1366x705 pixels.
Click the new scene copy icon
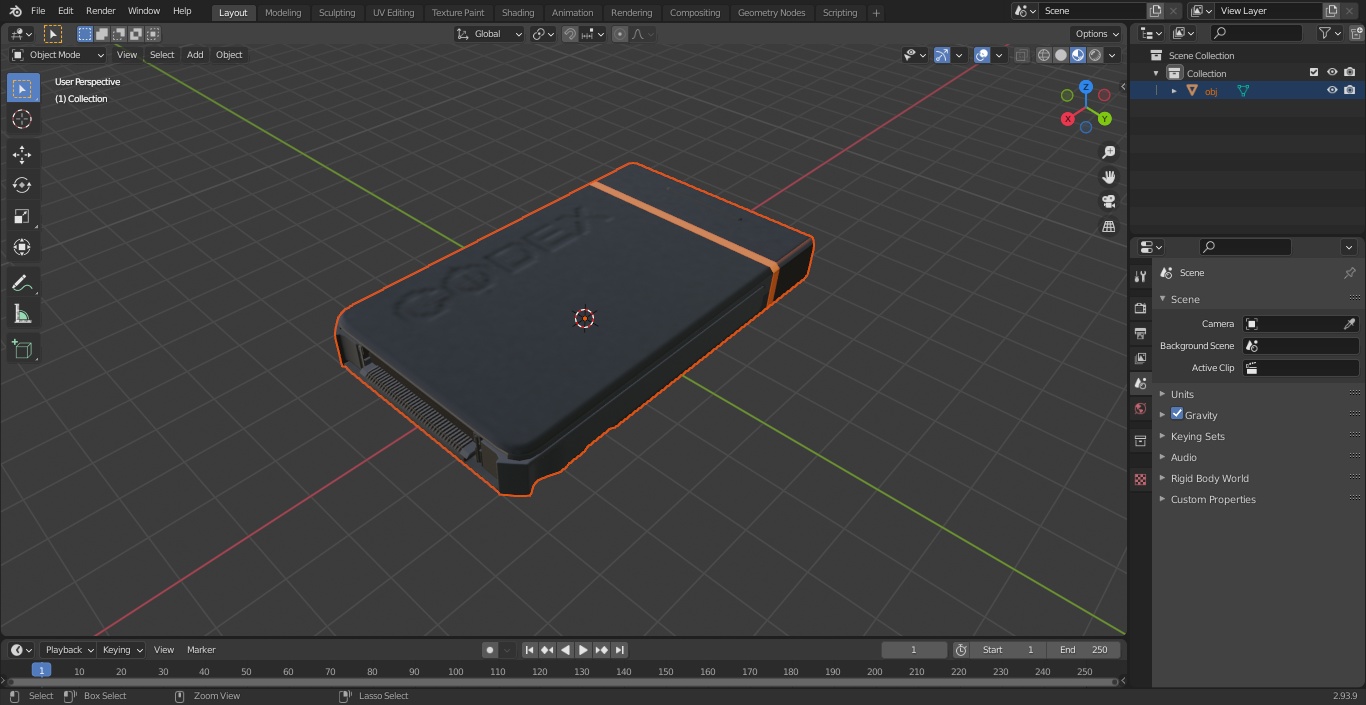(1155, 10)
